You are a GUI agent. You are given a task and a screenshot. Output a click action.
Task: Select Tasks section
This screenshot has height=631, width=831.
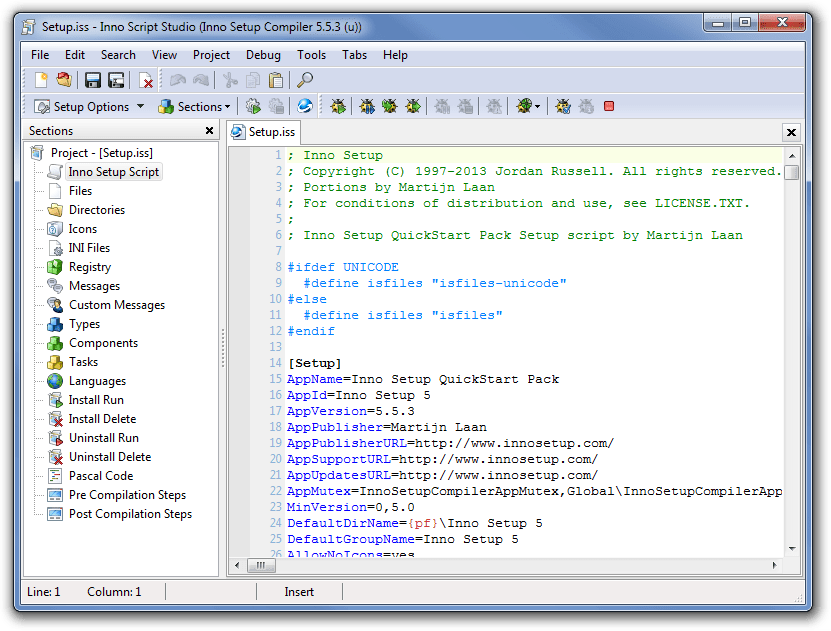[83, 362]
